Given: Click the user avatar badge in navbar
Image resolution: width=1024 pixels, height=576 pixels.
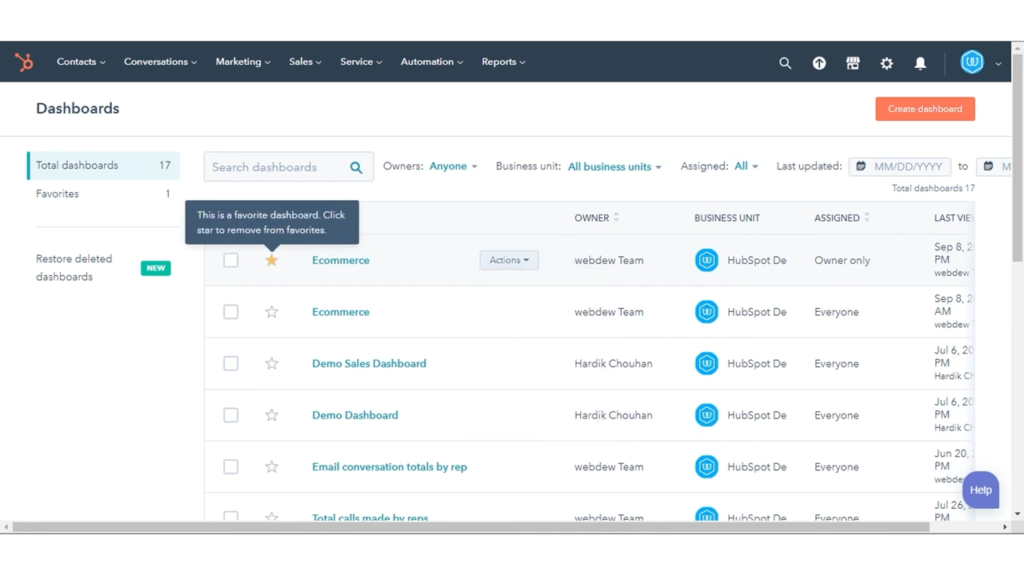Looking at the screenshot, I should tap(972, 61).
